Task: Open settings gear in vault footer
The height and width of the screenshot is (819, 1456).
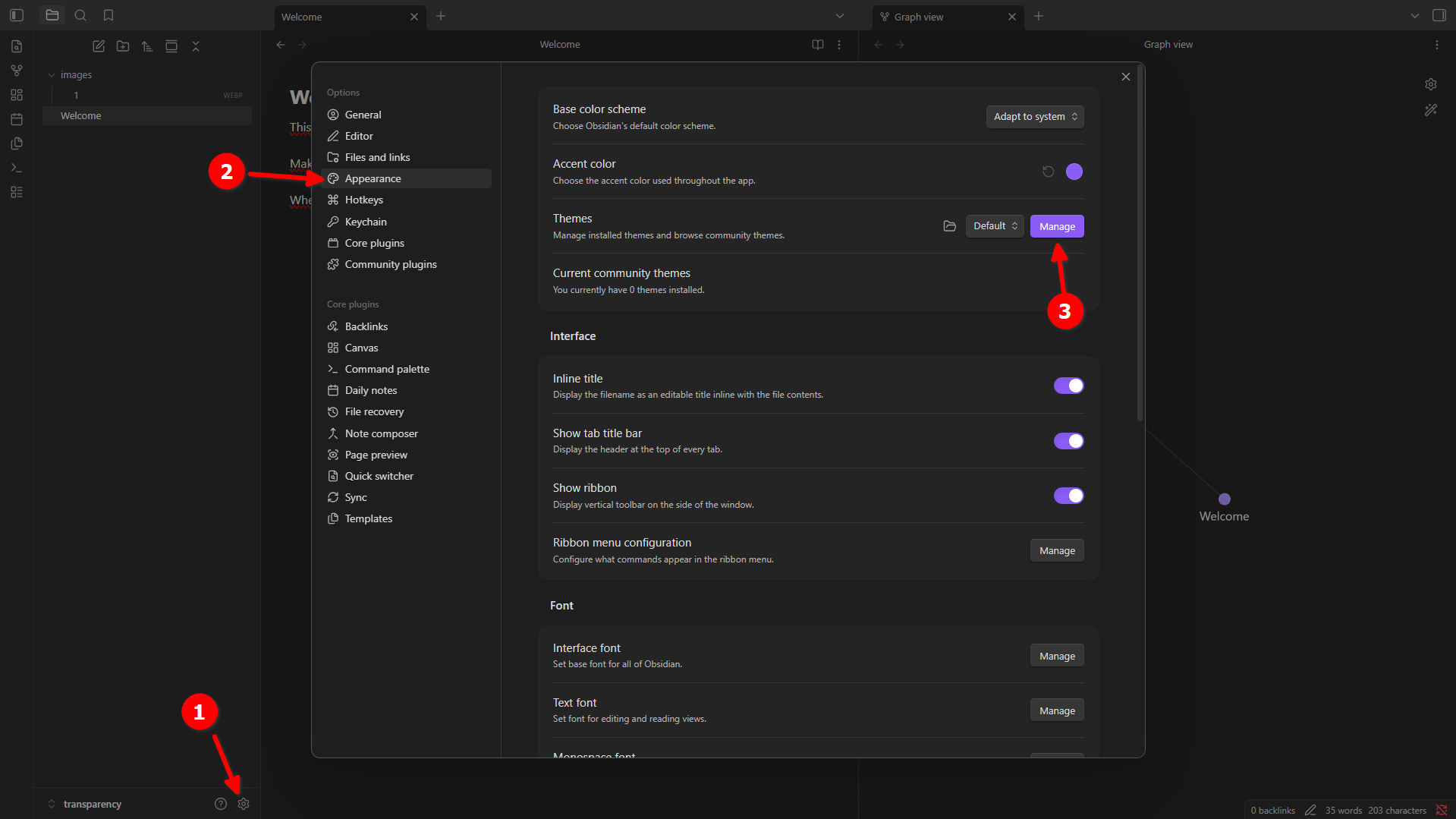Action: [244, 804]
